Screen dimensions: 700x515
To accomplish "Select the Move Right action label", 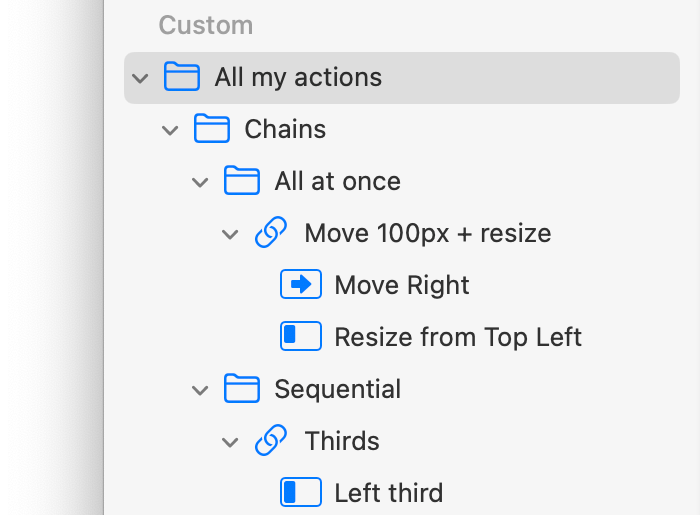I will tap(402, 285).
